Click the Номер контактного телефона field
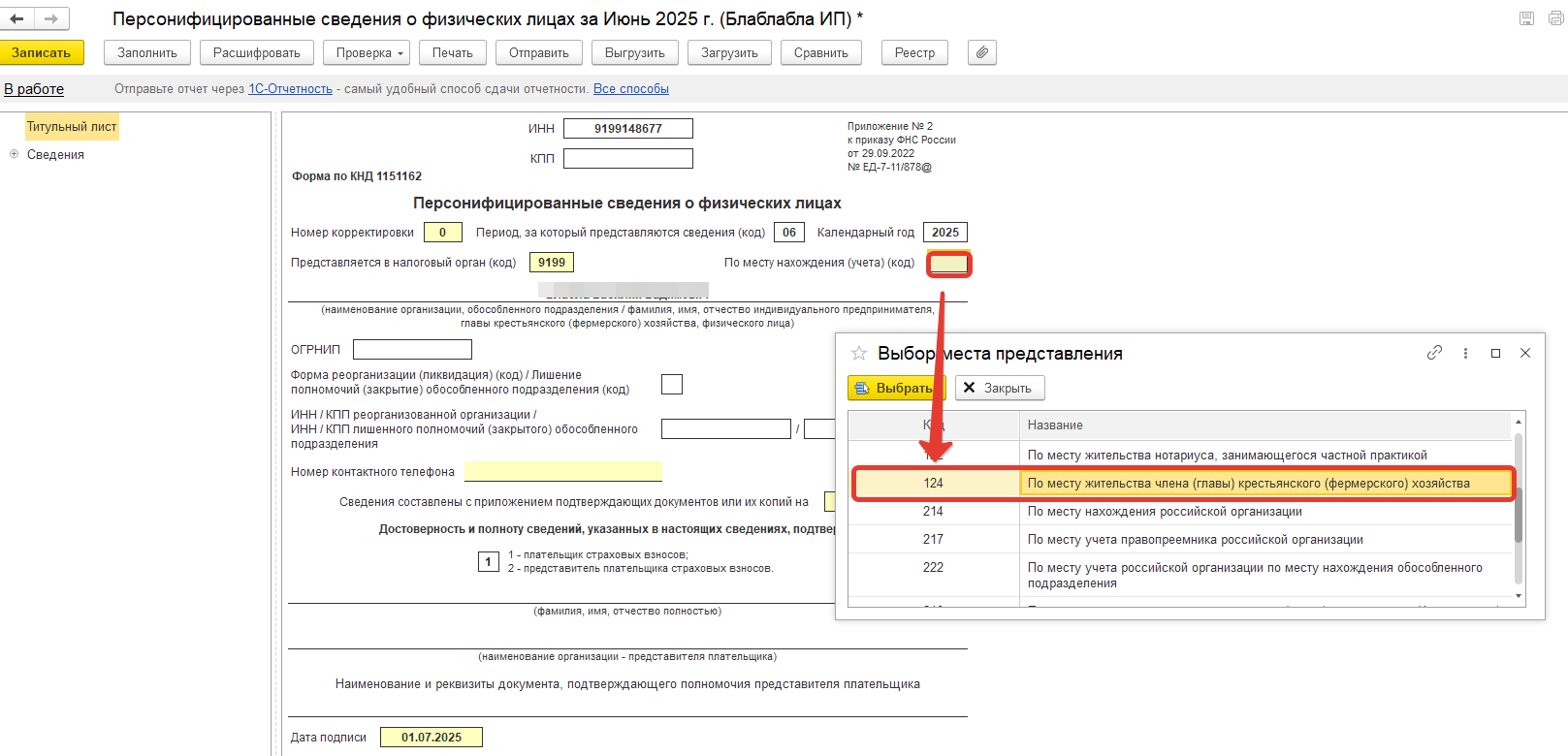Screen dimensions: 1568x756 562,472
